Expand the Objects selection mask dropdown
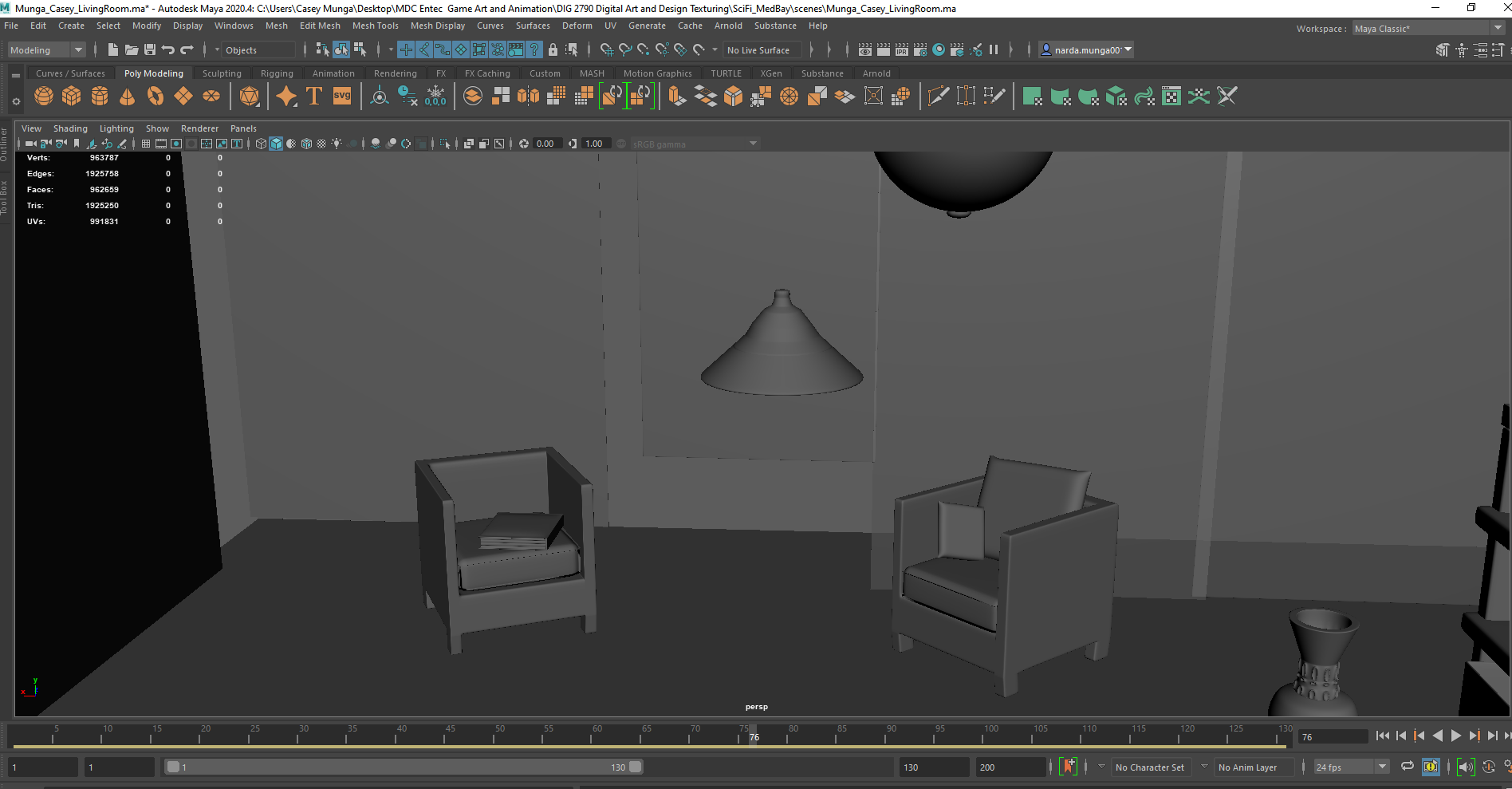This screenshot has width=1512, height=789. (217, 49)
